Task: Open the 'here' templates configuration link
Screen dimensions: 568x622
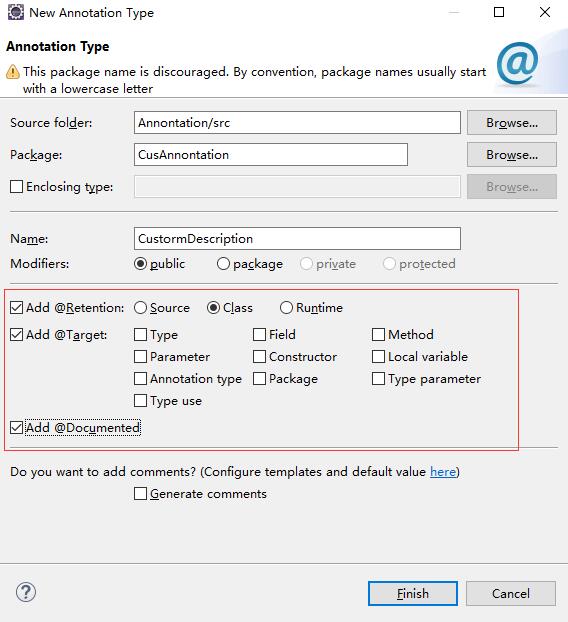Action: tap(443, 472)
